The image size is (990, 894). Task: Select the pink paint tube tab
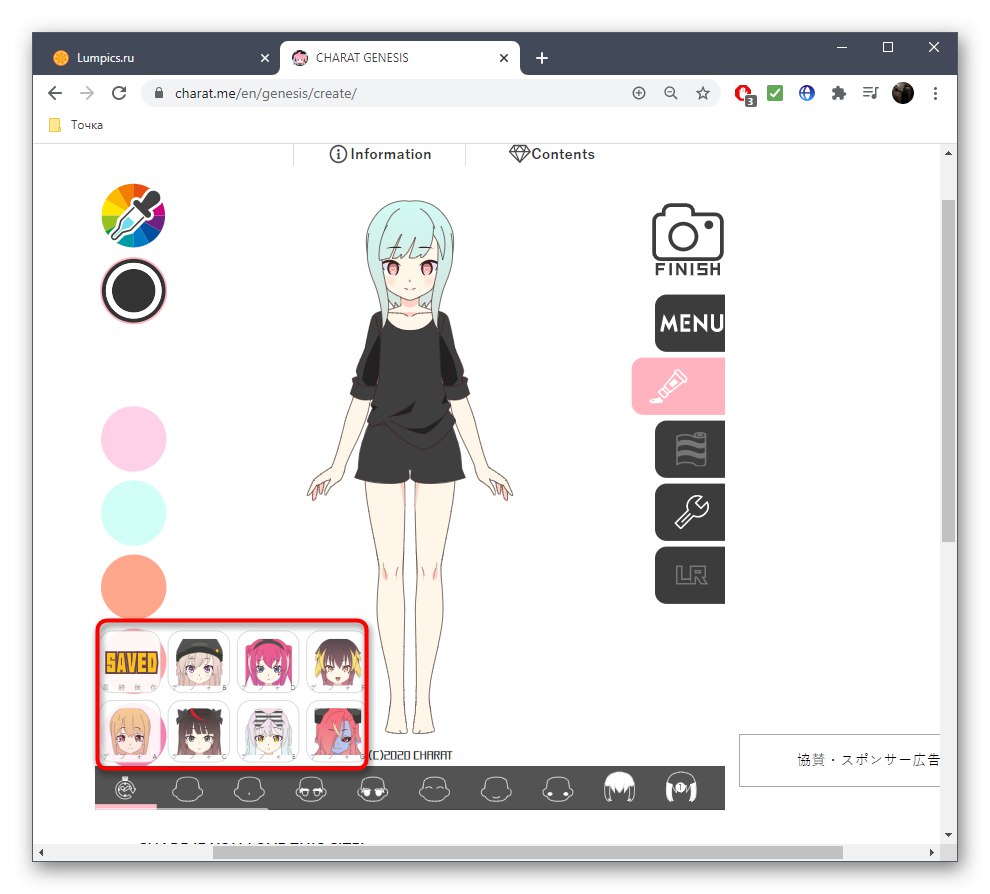click(x=678, y=386)
